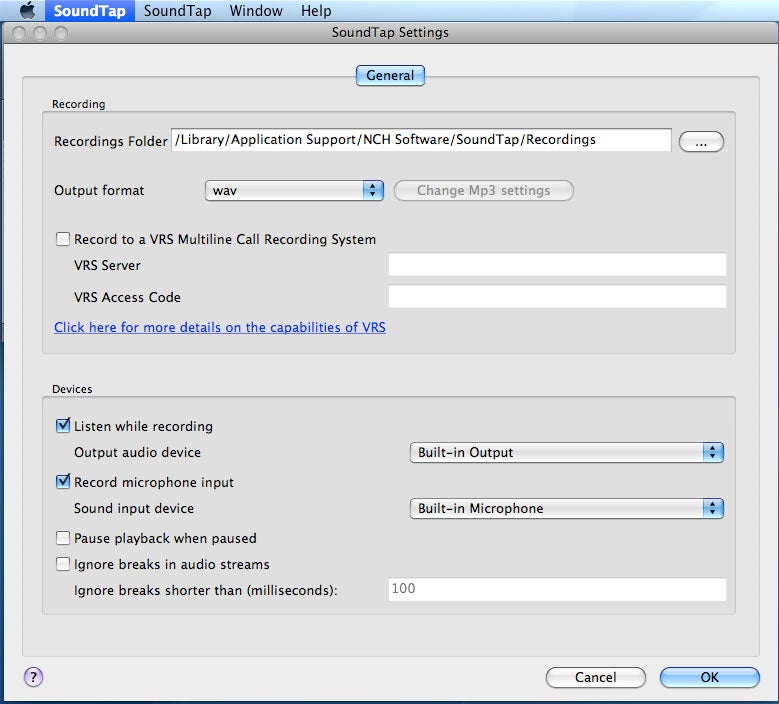Click the window close button
779x704 pixels.
click(x=19, y=33)
